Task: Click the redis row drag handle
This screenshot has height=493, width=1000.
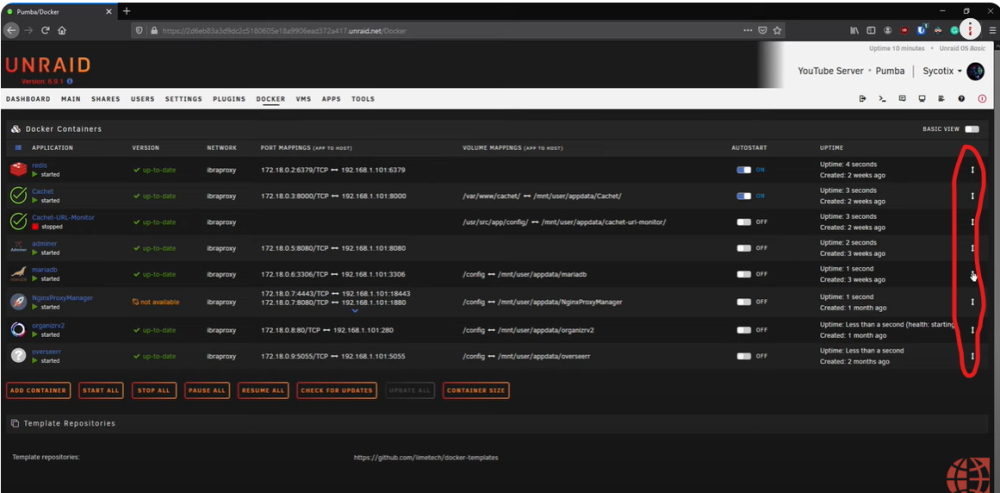Action: click(973, 170)
